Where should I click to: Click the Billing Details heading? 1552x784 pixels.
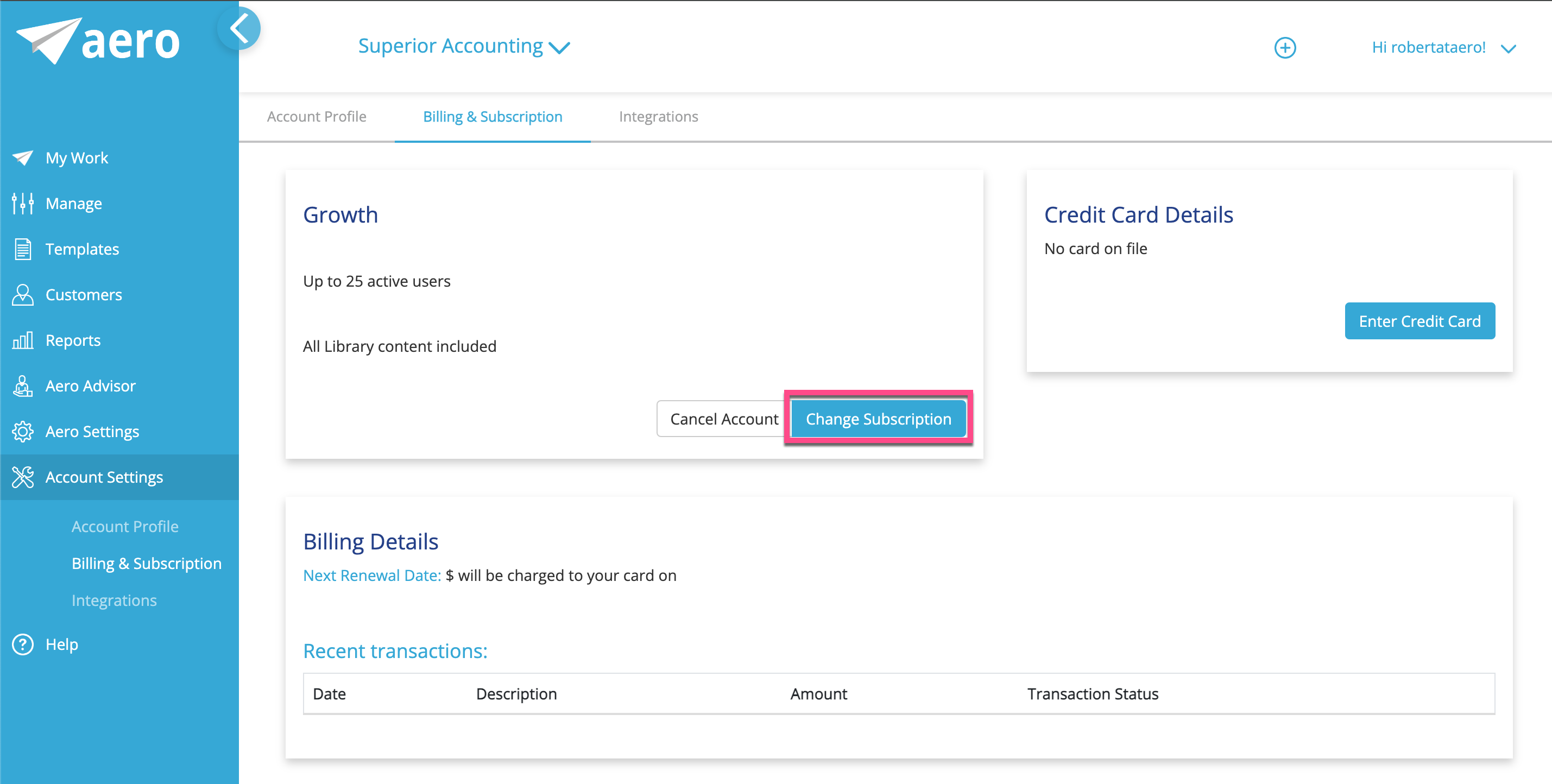(370, 542)
